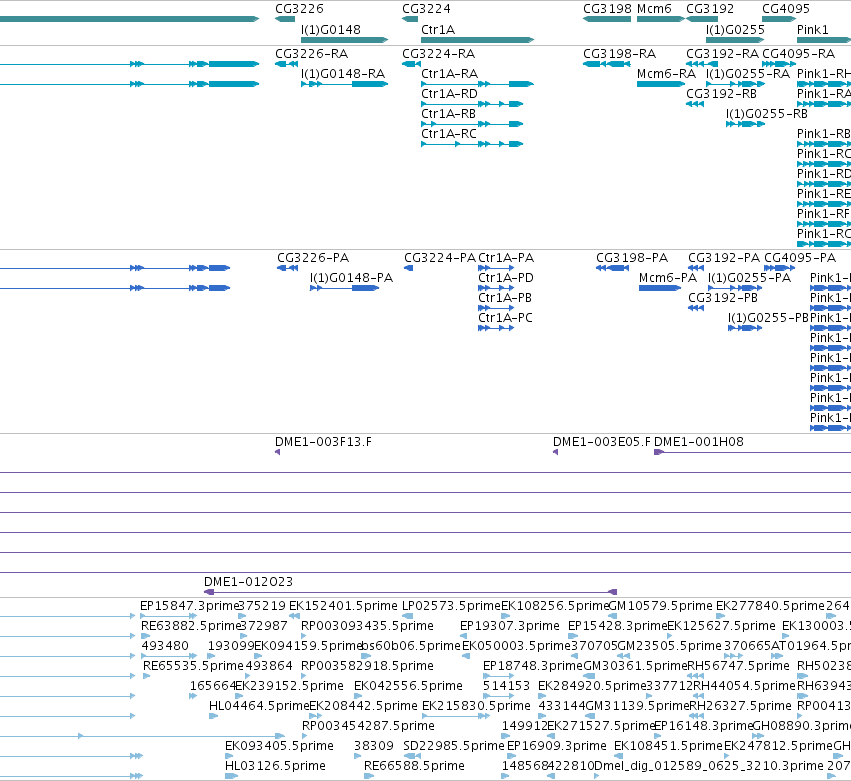851x781 pixels.
Task: Select protein Ctr1A-PA
Action: pyautogui.click(x=496, y=268)
